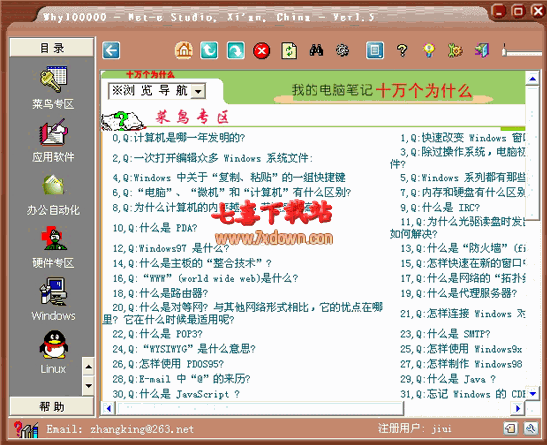Click the sidebar scroll up arrow

[x=88, y=367]
